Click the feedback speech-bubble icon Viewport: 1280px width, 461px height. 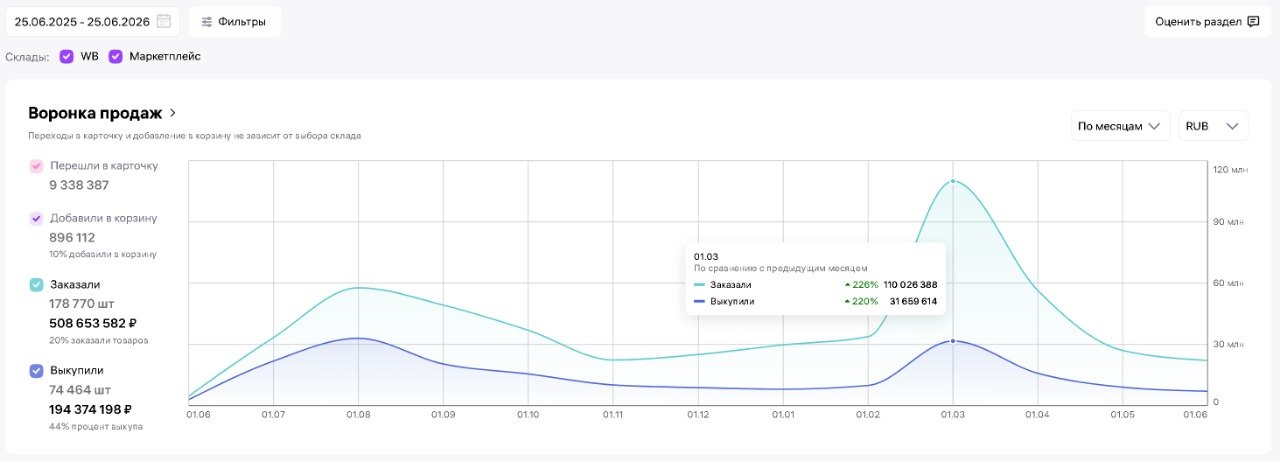(1253, 21)
